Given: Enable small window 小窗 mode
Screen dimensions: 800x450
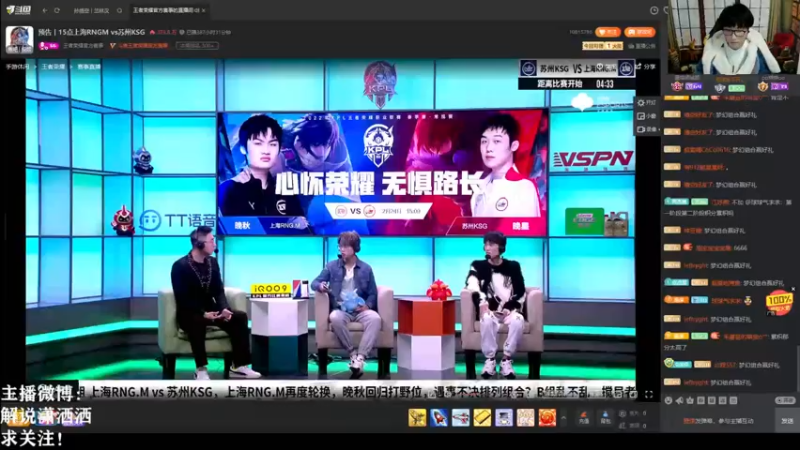Looking at the screenshot, I should point(646,116).
